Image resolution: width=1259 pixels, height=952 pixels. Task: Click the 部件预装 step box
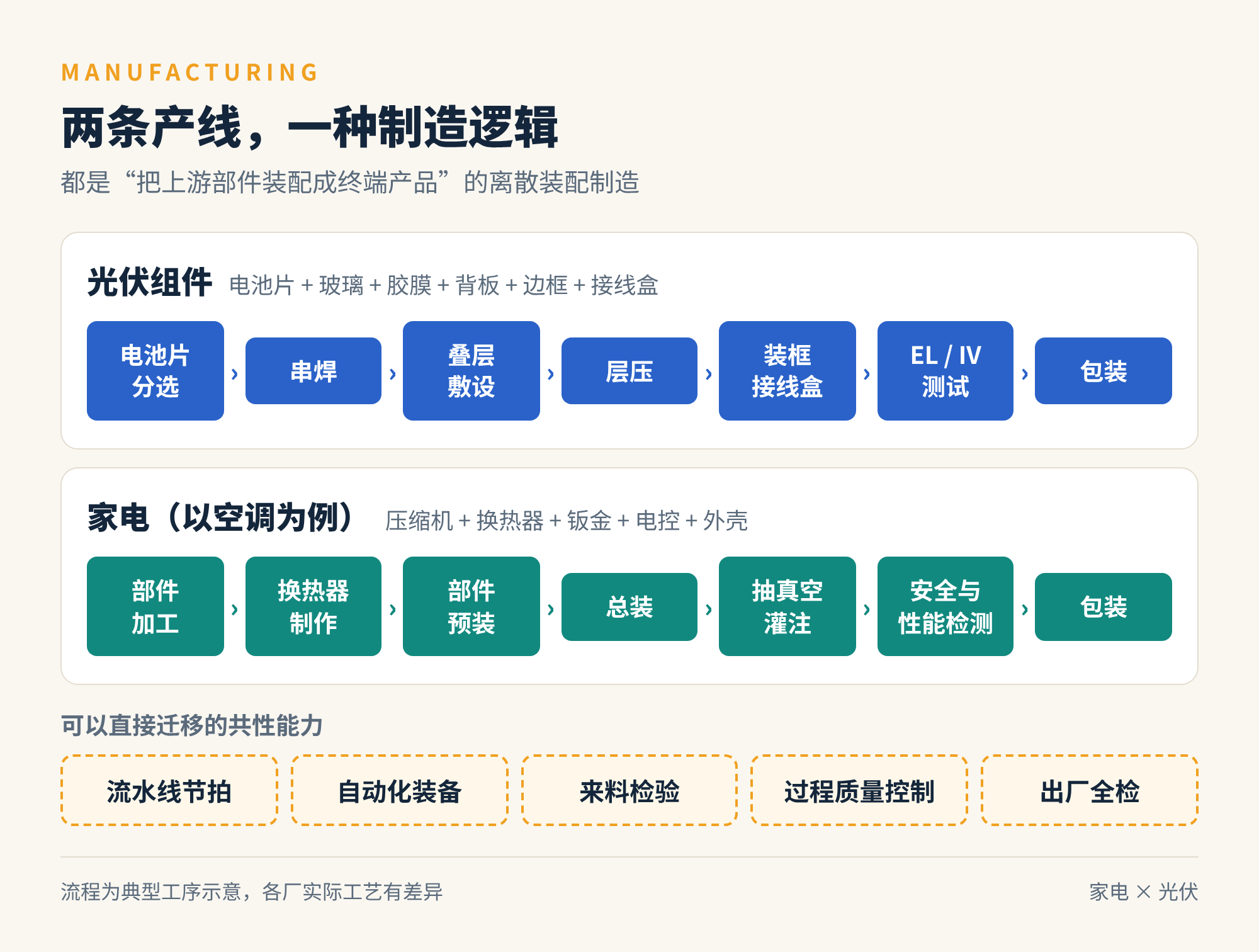471,606
